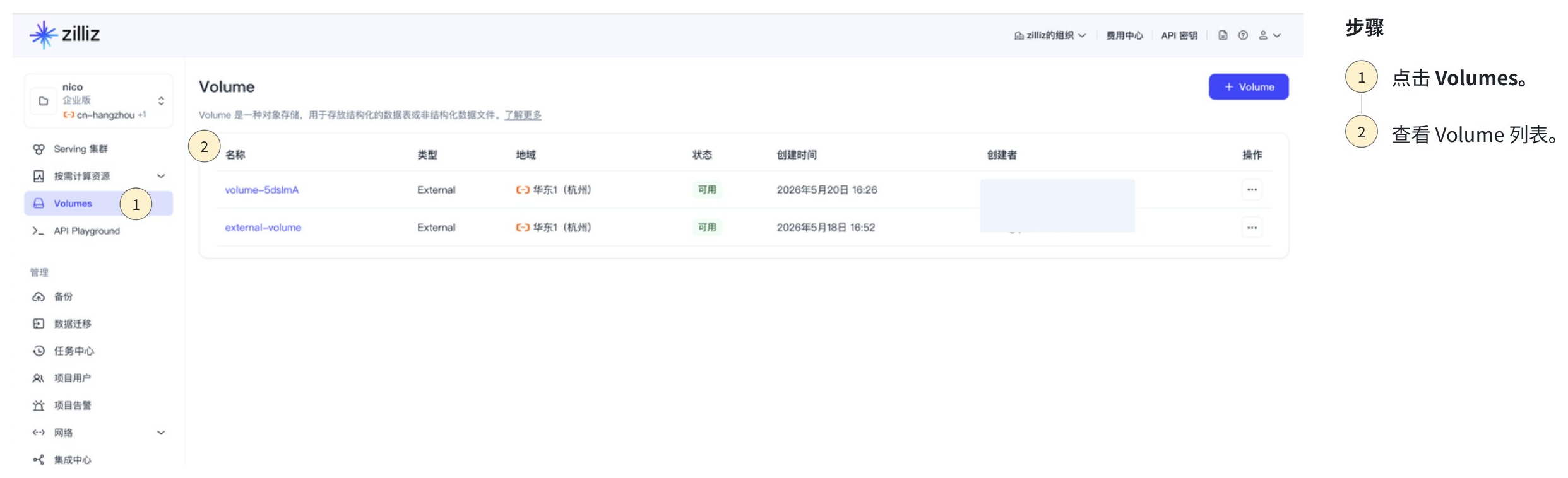The width and height of the screenshot is (1568, 478).
Task: Click 操作 column header
Action: [x=1252, y=154]
